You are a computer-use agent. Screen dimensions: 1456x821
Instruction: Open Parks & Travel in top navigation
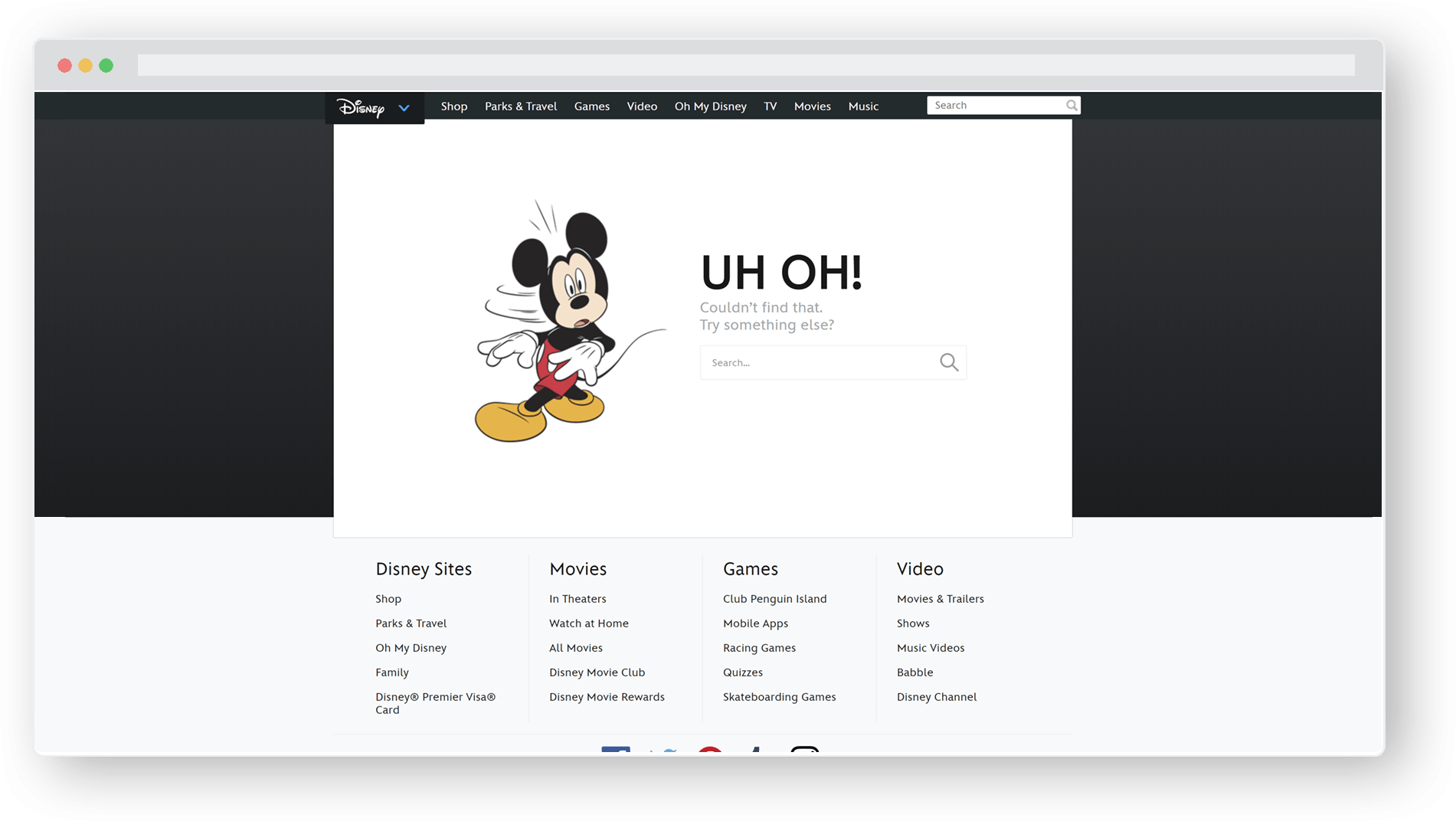pos(520,106)
